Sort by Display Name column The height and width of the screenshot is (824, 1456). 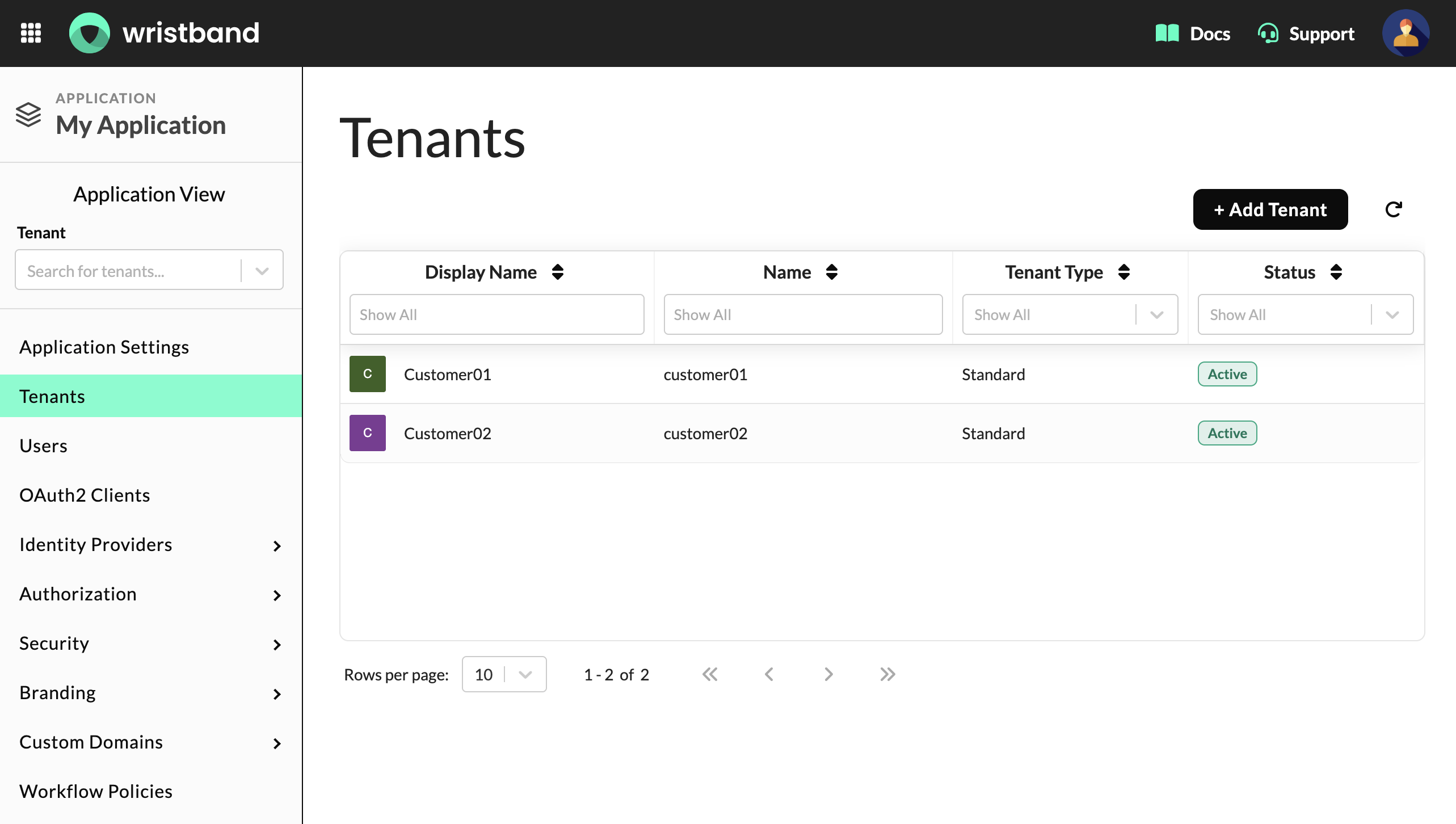[x=558, y=272]
